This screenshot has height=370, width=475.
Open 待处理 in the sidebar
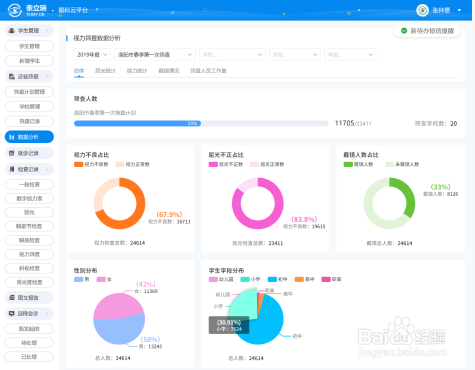[29, 343]
